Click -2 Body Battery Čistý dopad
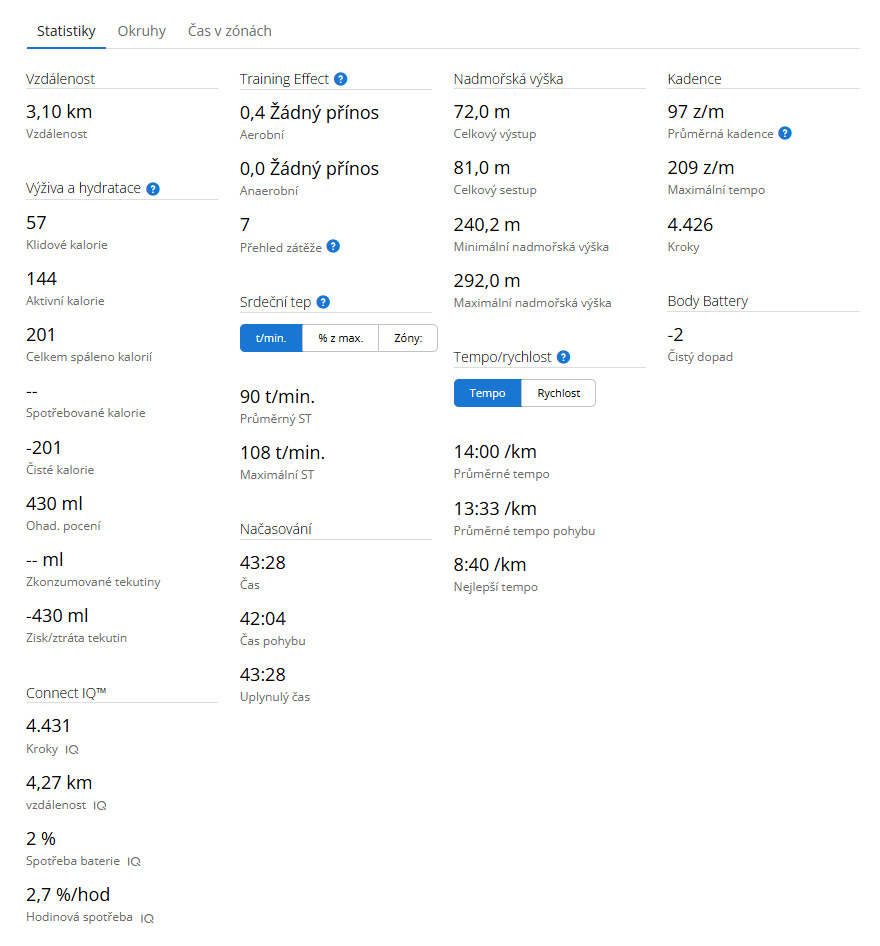Viewport: 880px width, 946px height. pos(676,335)
